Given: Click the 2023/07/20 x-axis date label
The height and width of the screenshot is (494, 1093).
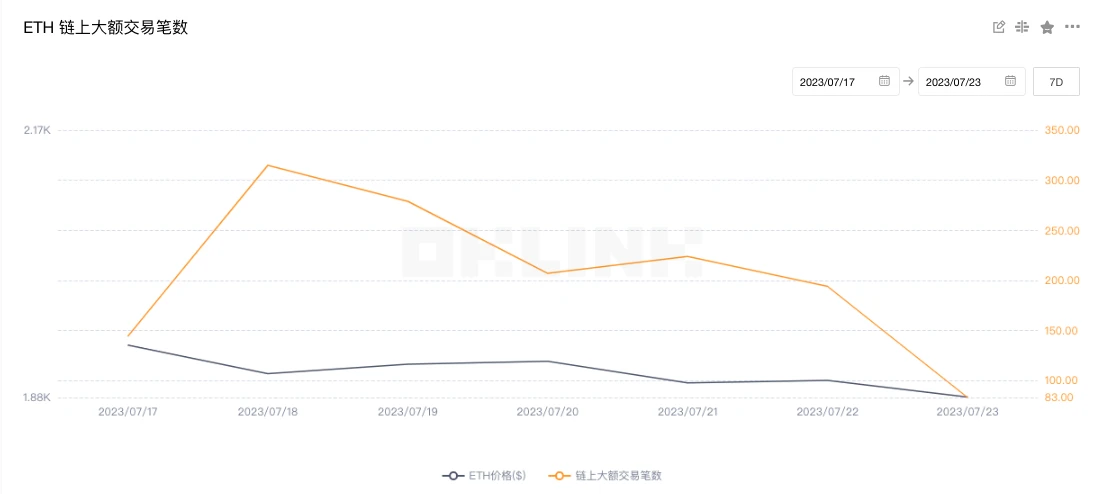Looking at the screenshot, I should pos(547,411).
